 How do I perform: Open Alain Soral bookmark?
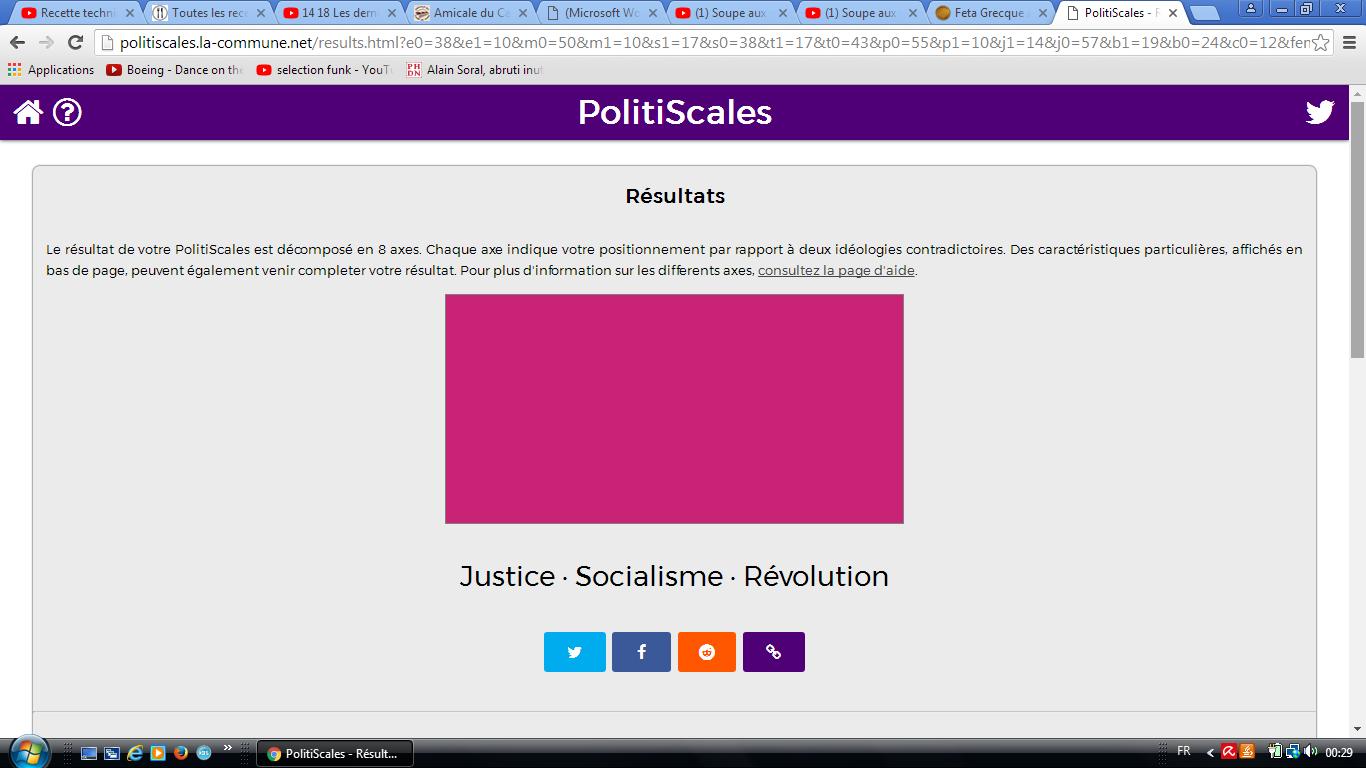tap(475, 70)
